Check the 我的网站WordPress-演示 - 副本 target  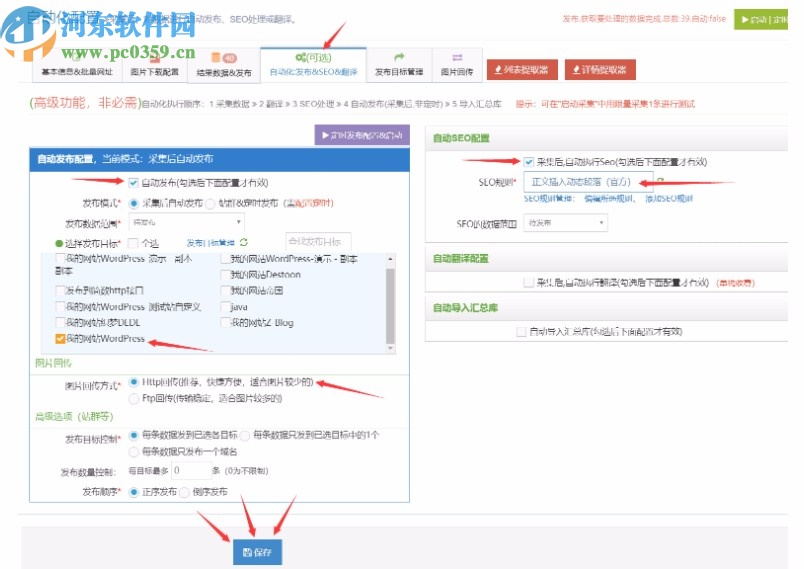coord(225,259)
